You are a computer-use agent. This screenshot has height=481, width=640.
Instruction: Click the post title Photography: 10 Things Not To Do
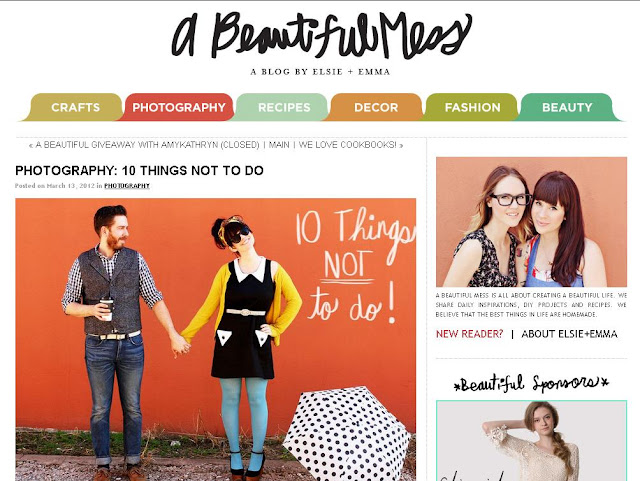[x=139, y=170]
